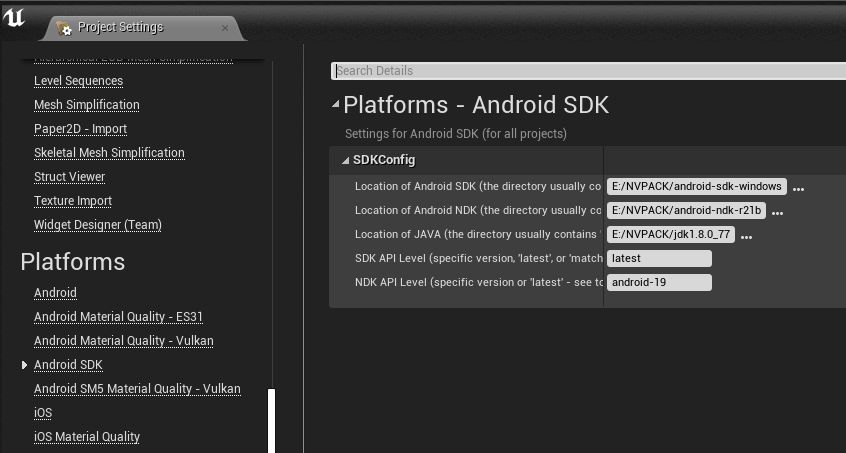Focus the Search Details field
Viewport: 846px width, 453px height.
coord(588,71)
